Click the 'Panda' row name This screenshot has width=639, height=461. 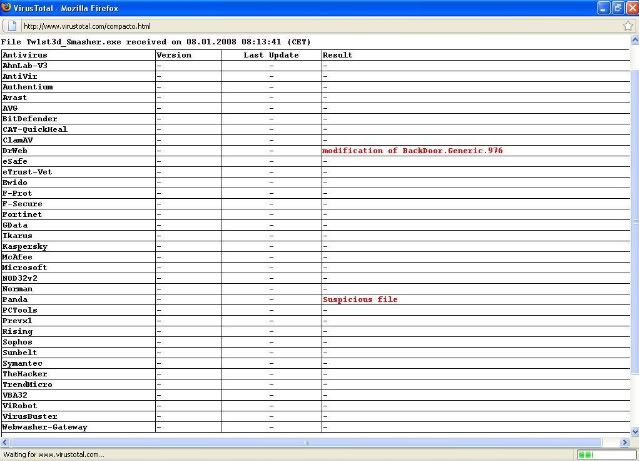pyautogui.click(x=15, y=299)
